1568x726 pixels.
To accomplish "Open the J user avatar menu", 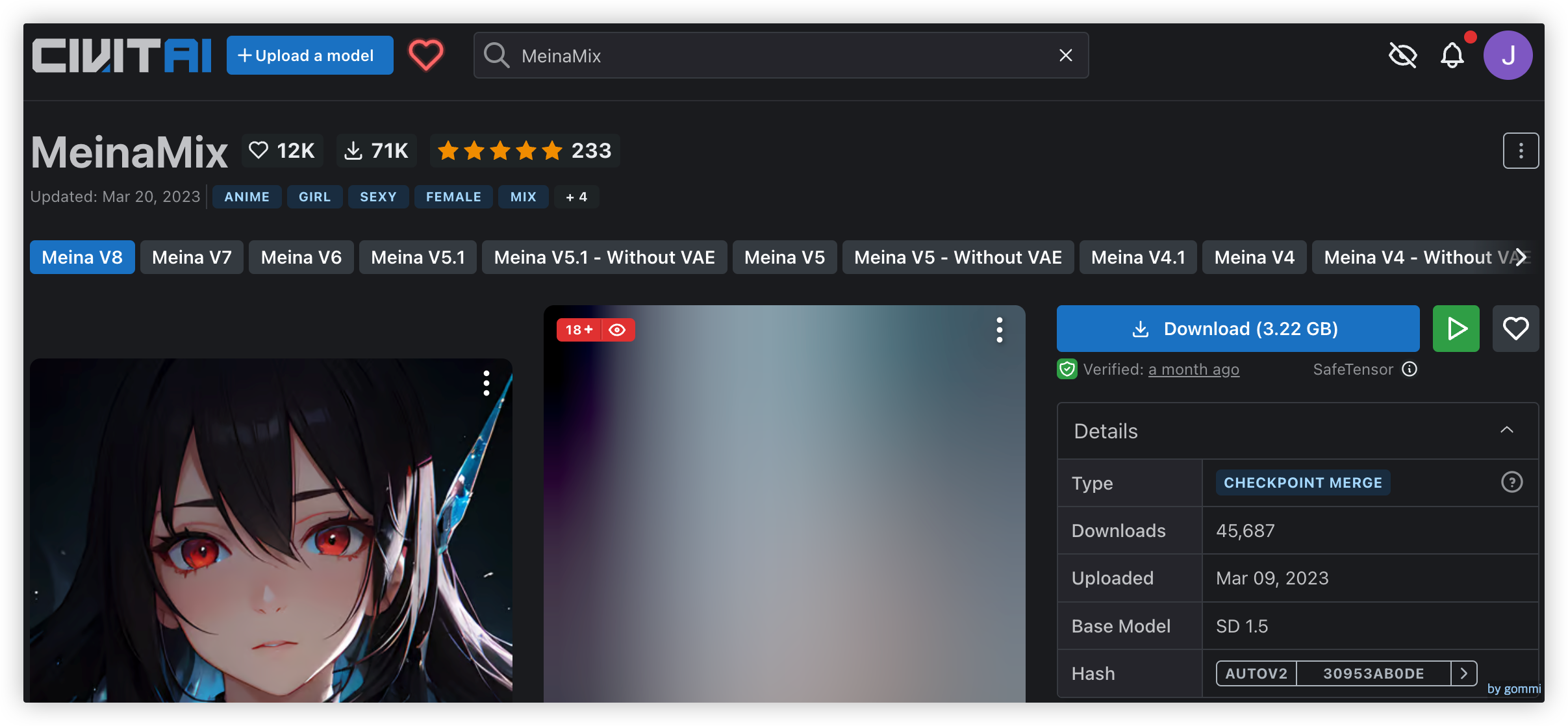I will click(x=1508, y=55).
